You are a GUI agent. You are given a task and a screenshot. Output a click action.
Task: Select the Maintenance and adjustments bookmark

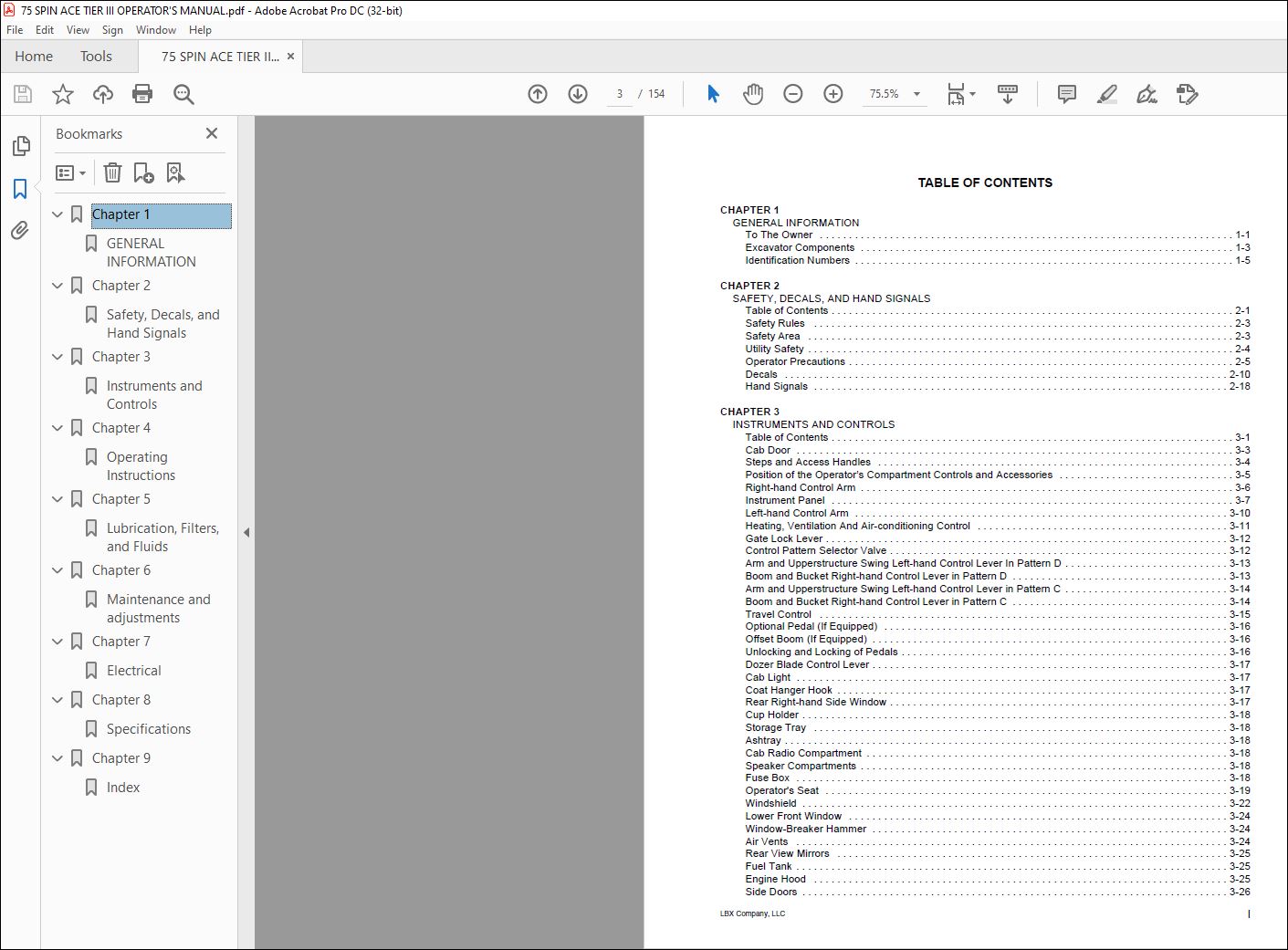coord(159,609)
